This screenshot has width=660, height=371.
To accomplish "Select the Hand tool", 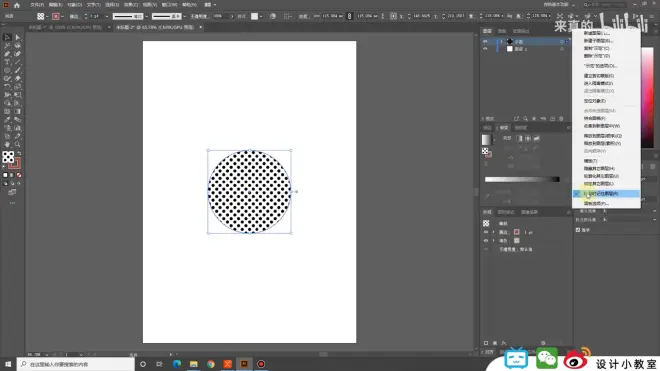I will tap(7, 144).
